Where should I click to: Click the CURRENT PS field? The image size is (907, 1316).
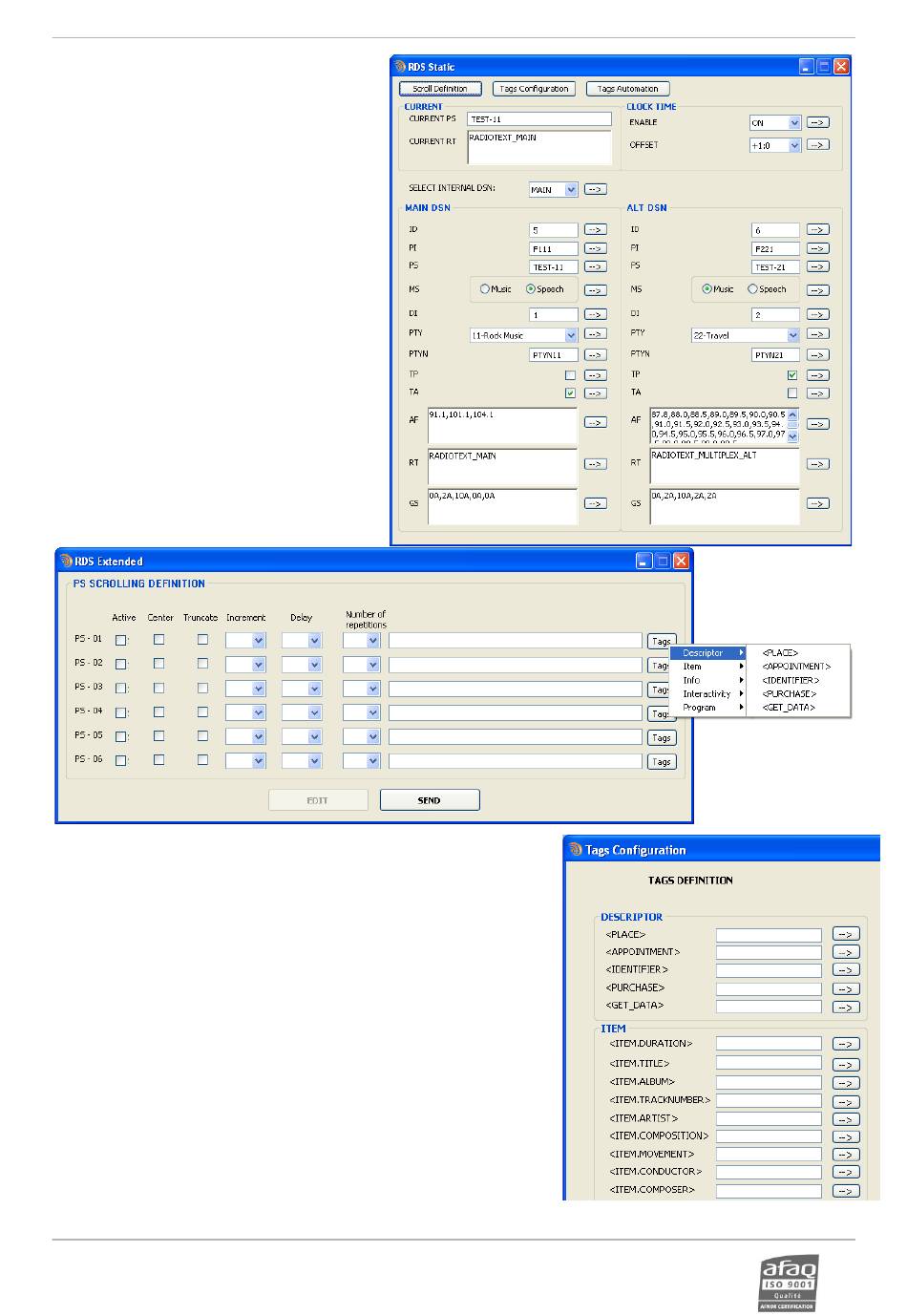point(539,119)
